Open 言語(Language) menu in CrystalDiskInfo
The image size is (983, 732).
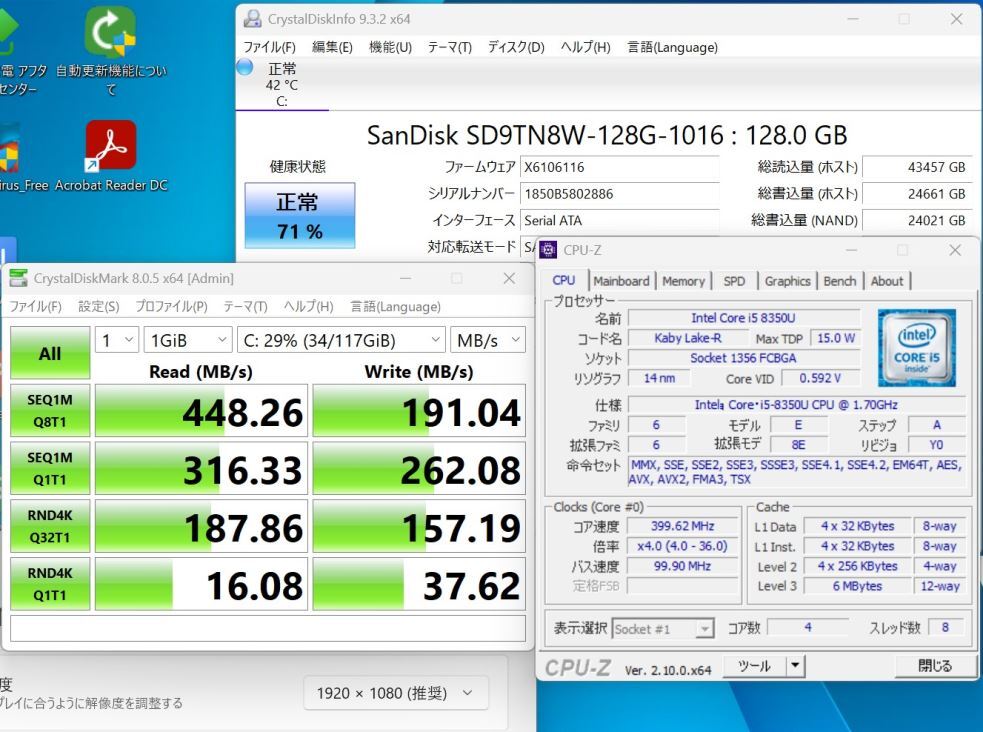pos(673,48)
